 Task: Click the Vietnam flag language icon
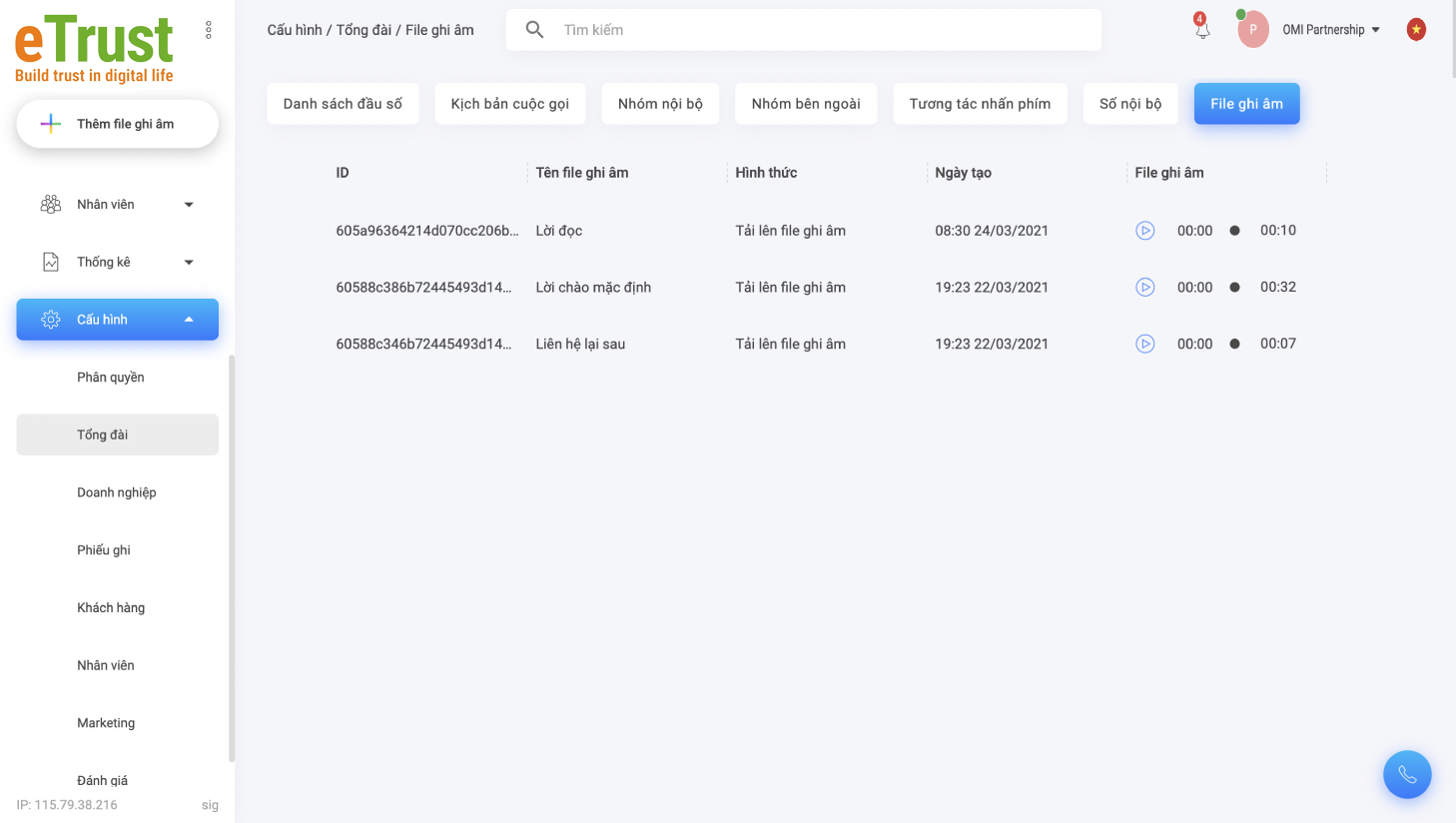[x=1416, y=30]
